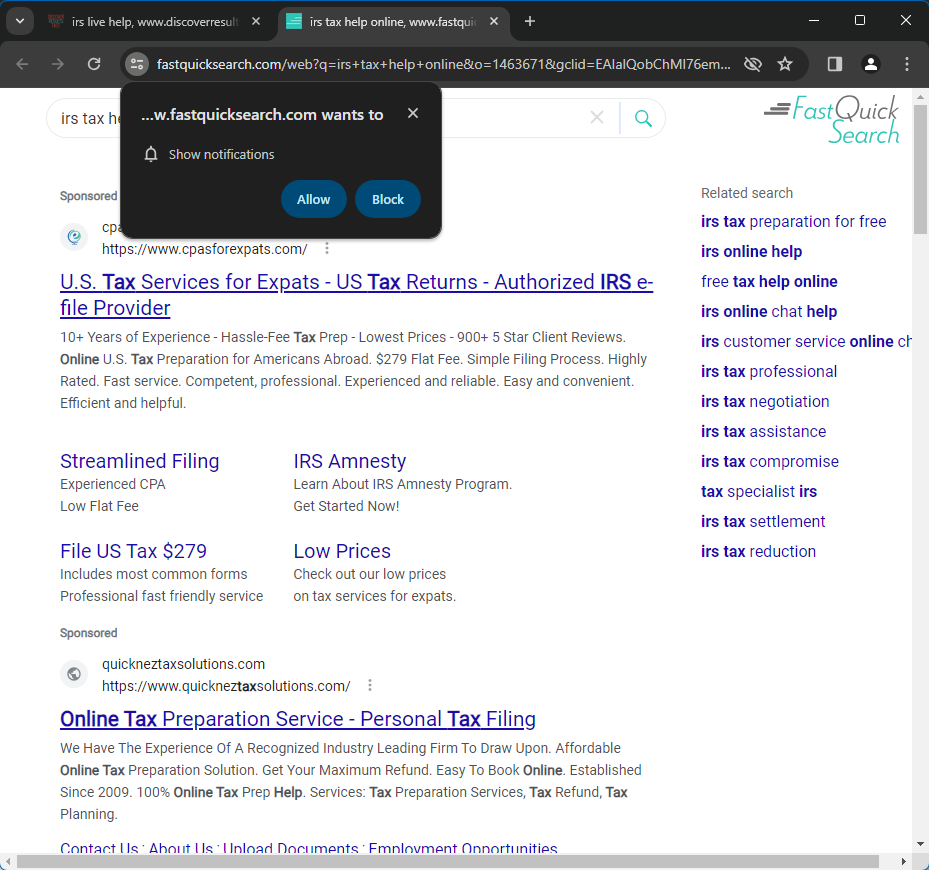Image resolution: width=929 pixels, height=870 pixels.
Task: Bookmark this page via the star icon
Action: [x=786, y=63]
